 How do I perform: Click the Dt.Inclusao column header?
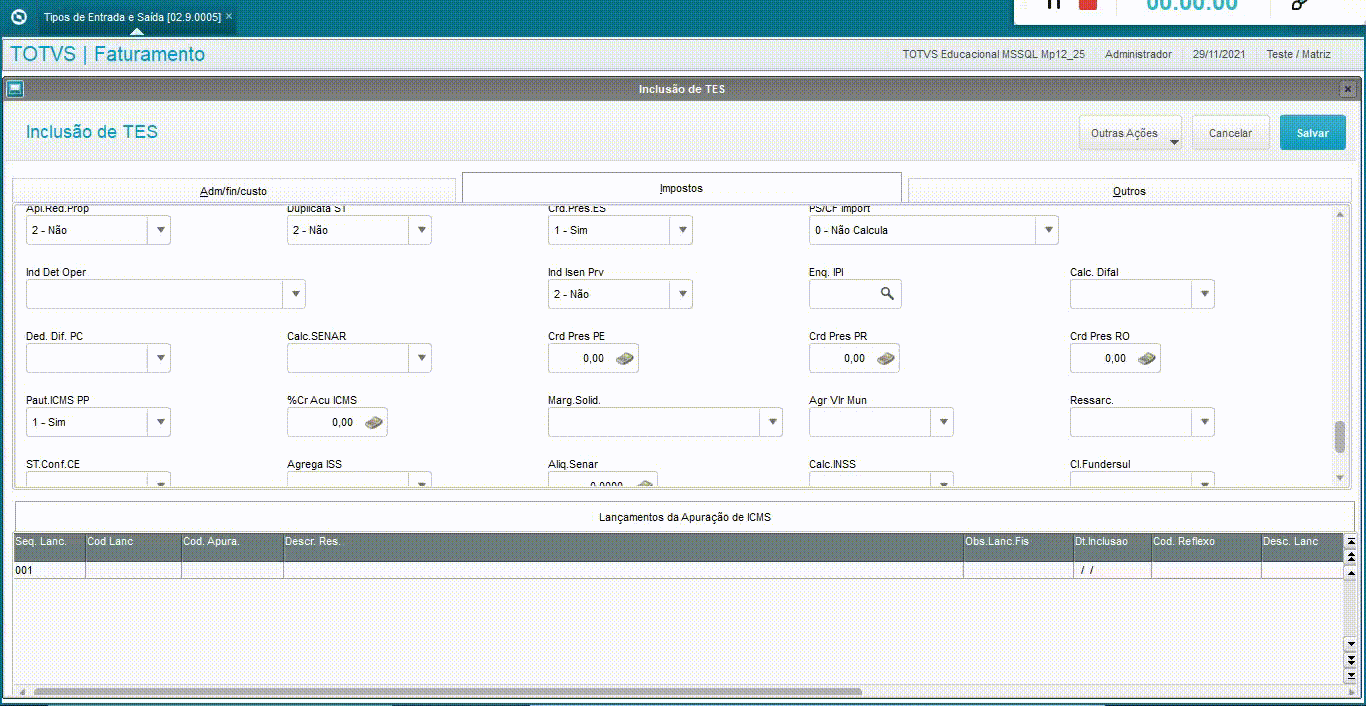coord(1112,547)
